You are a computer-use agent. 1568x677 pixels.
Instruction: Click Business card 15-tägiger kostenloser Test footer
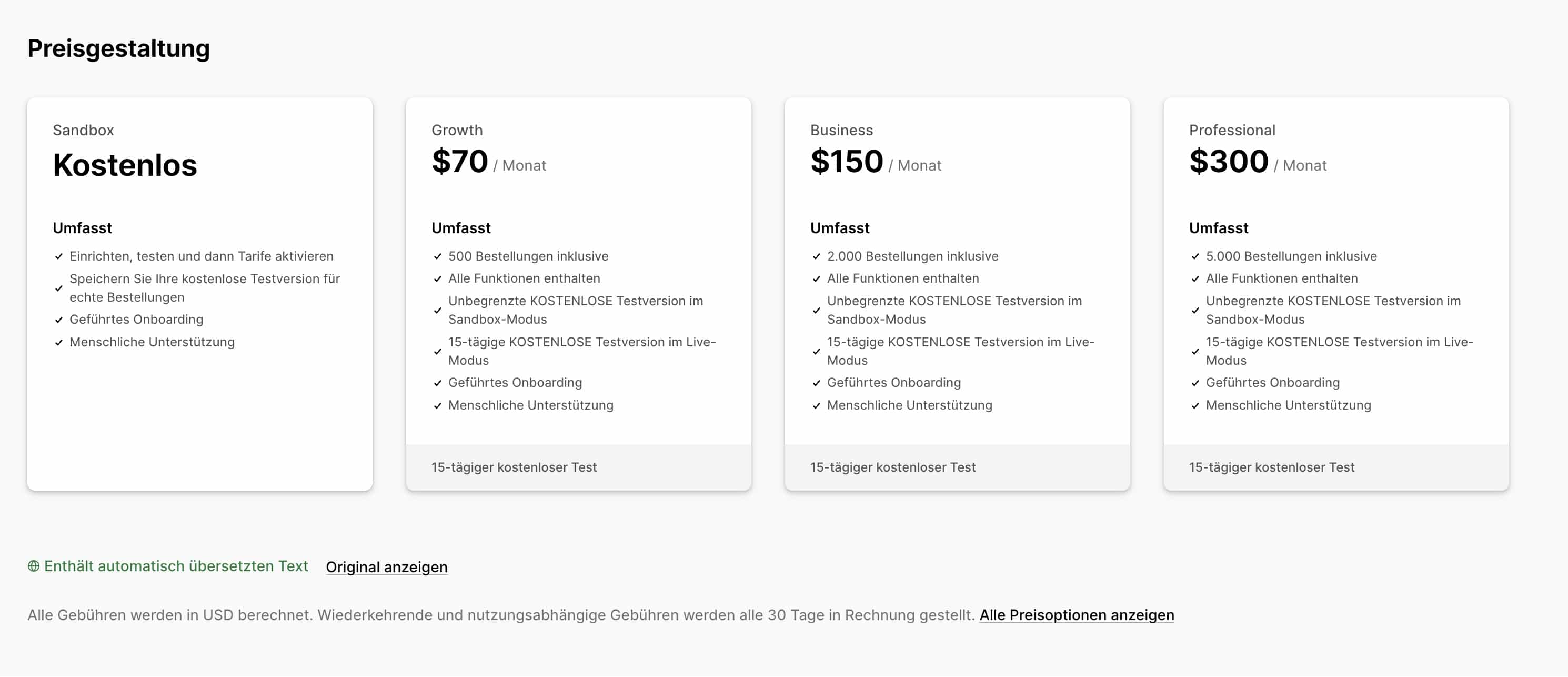click(892, 467)
